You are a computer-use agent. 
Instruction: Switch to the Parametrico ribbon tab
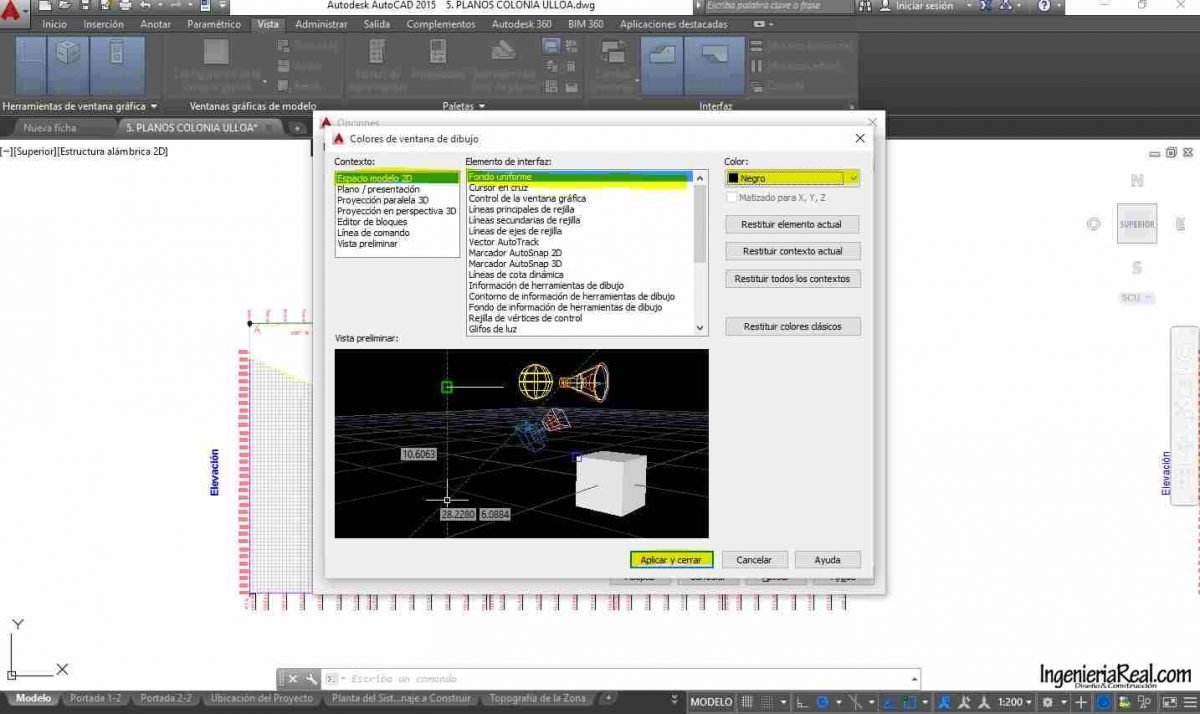[x=214, y=24]
